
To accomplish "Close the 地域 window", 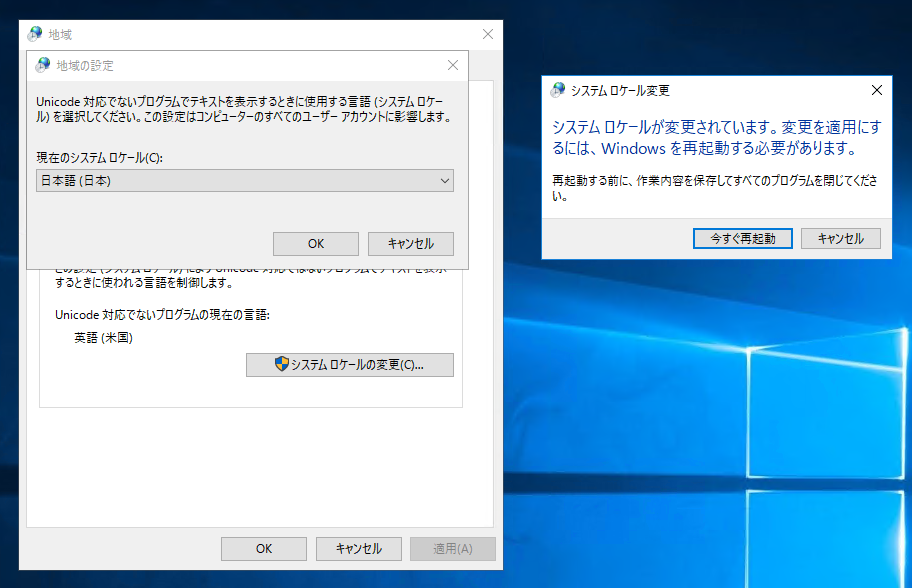I will click(x=488, y=34).
